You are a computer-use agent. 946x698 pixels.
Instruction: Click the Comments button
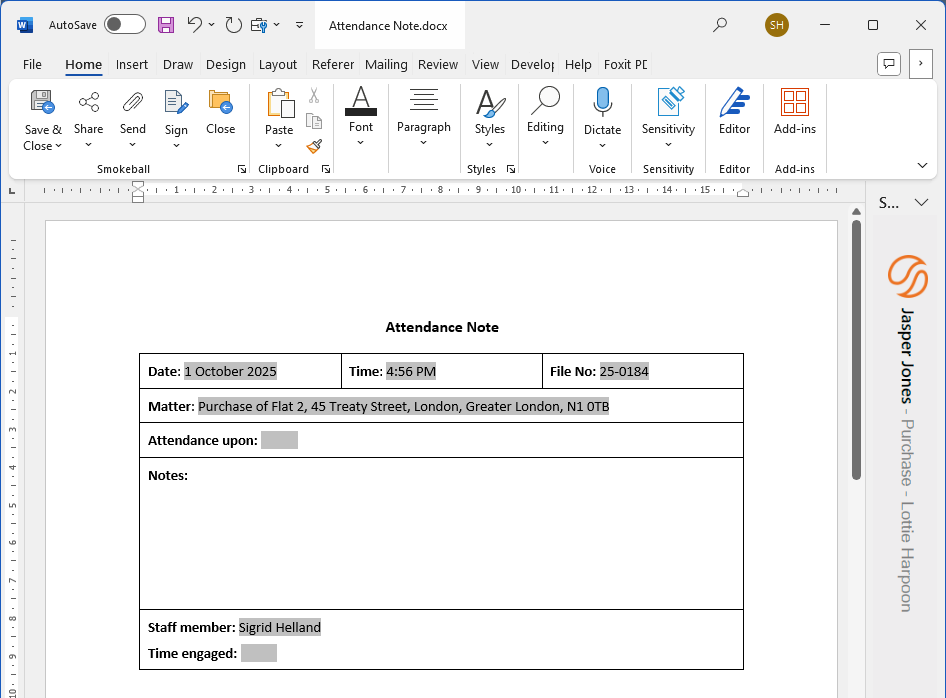point(888,64)
